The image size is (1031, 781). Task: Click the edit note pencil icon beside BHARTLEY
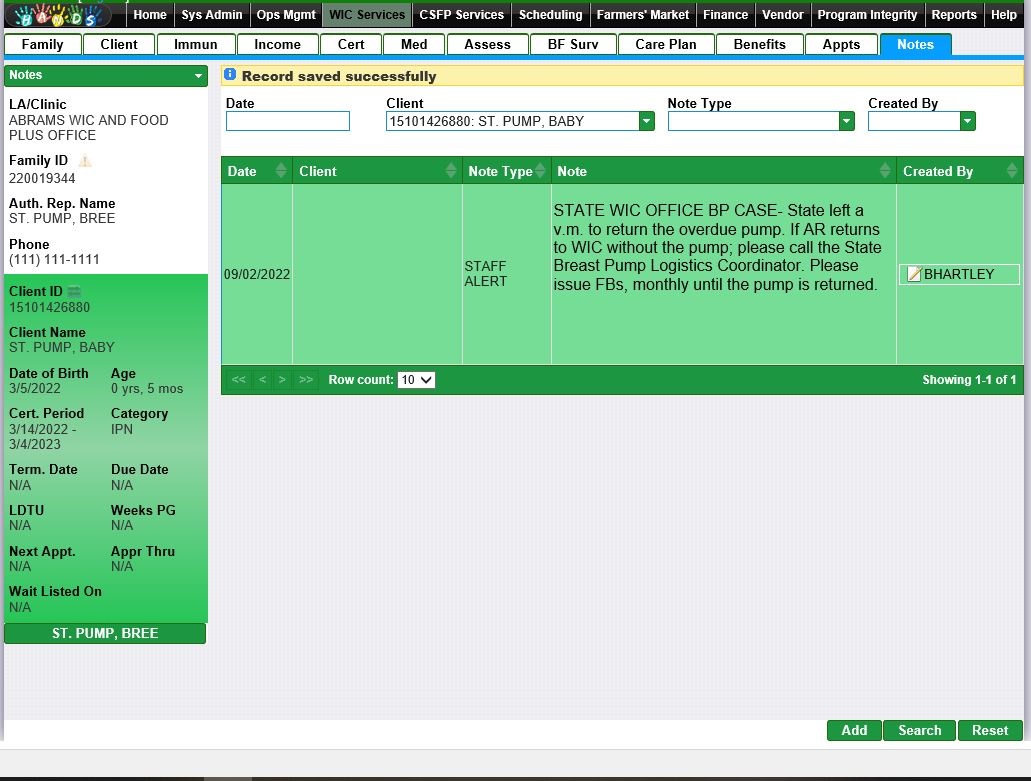(913, 274)
